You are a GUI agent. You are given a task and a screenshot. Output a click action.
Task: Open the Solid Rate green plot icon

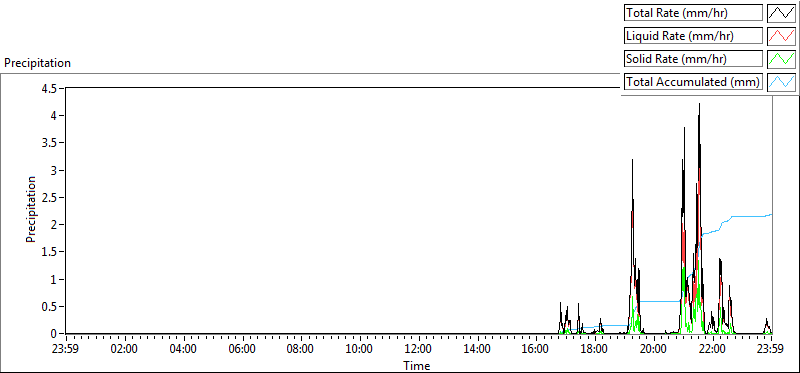click(781, 59)
